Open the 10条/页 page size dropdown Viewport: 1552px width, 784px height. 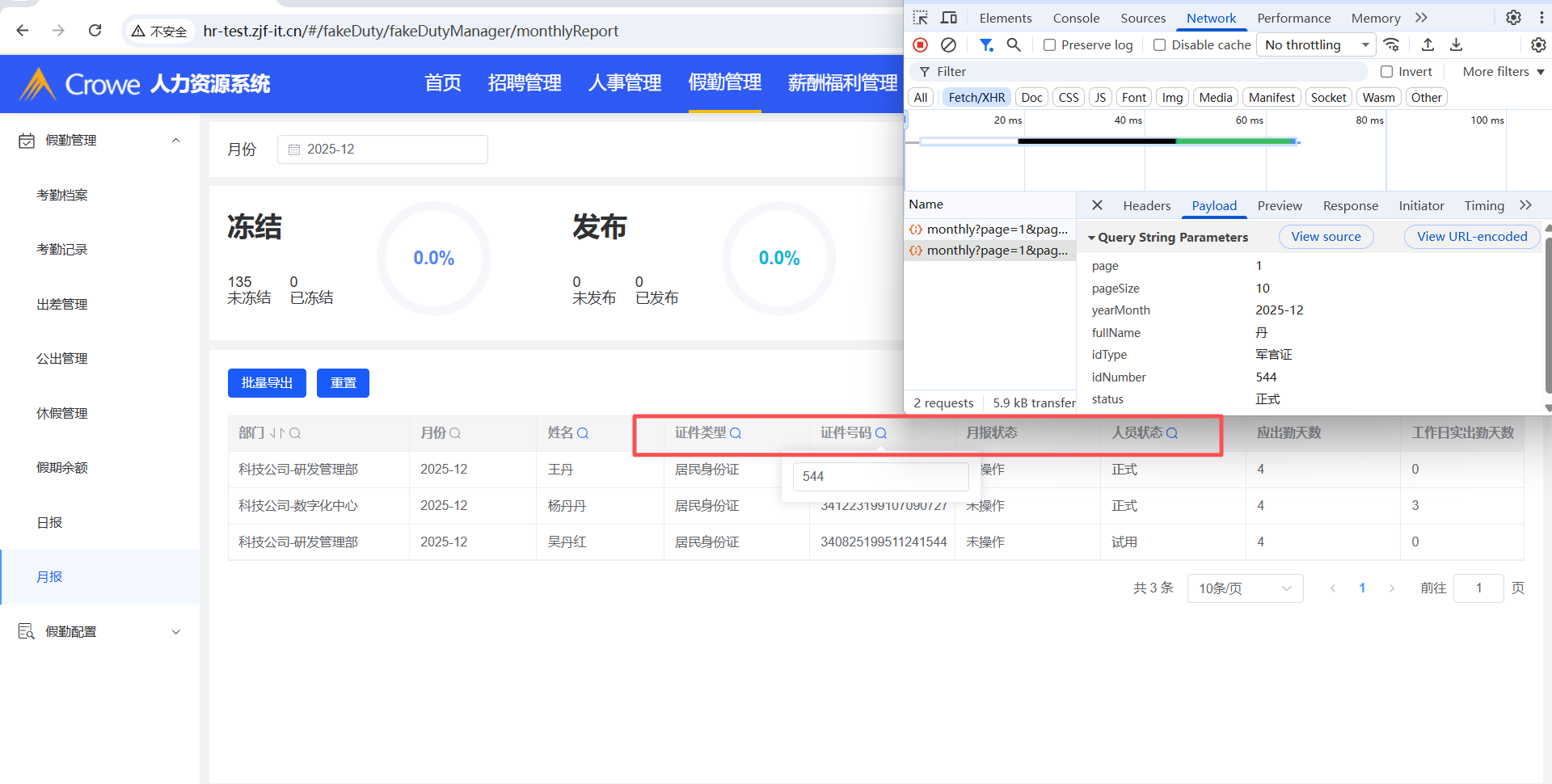pos(1245,588)
